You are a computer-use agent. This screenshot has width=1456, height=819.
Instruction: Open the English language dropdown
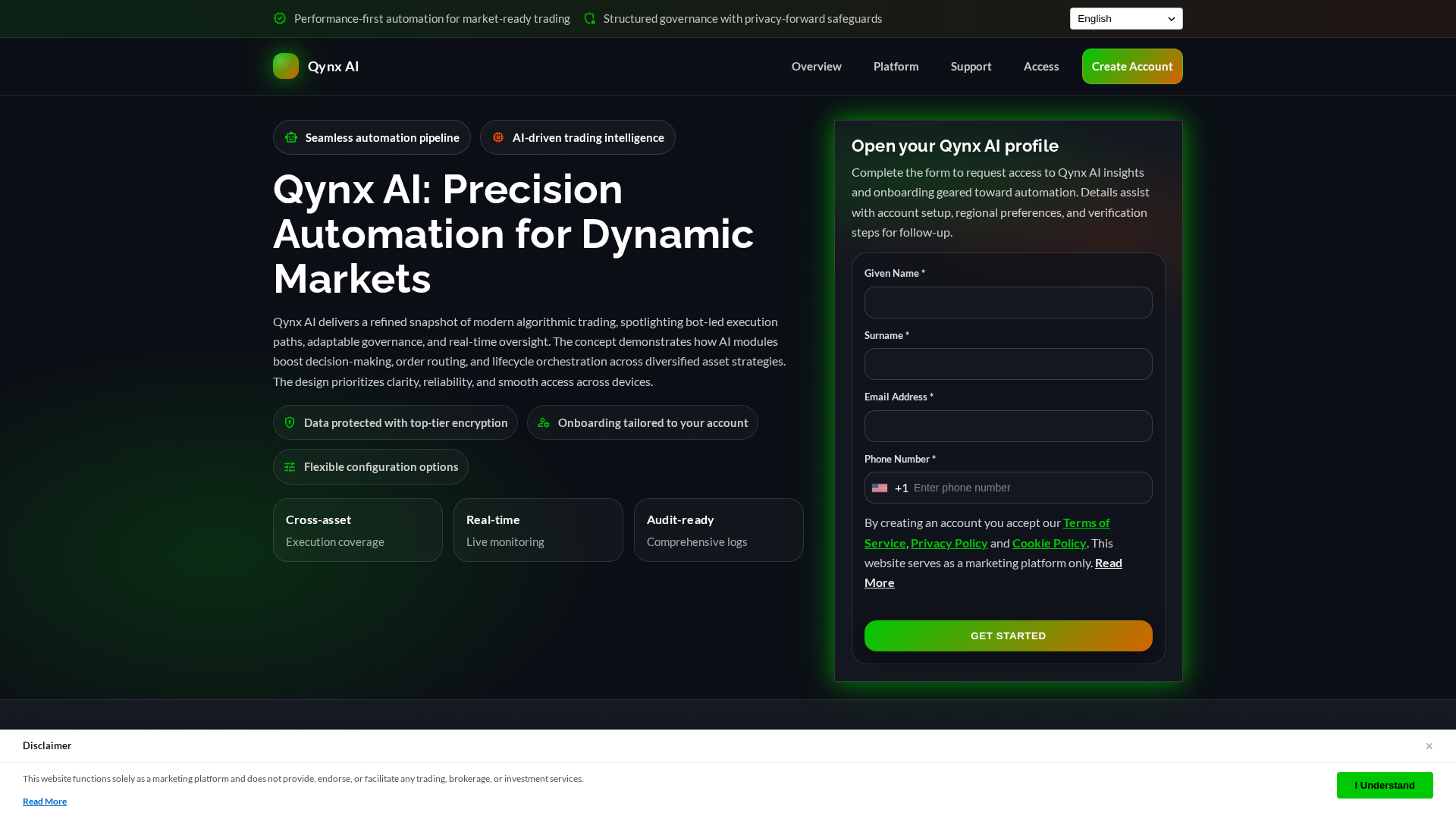click(1126, 18)
